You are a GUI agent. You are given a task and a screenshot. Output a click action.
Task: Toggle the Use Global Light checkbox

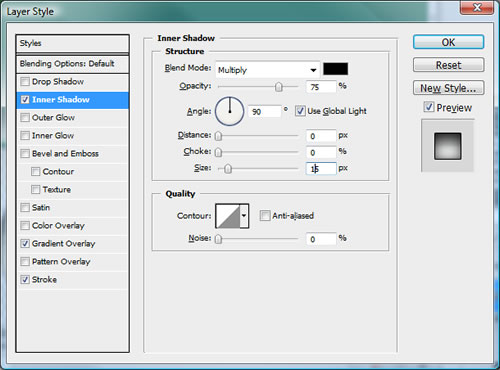click(300, 111)
